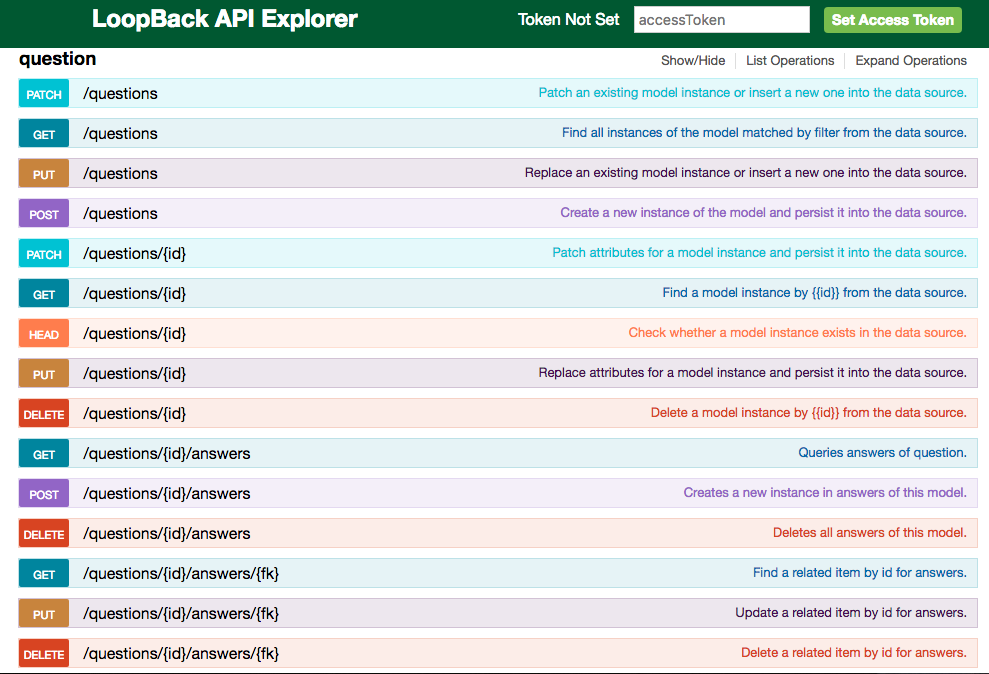Click the "Token Not Set" status text
The height and width of the screenshot is (674, 989).
pos(568,20)
